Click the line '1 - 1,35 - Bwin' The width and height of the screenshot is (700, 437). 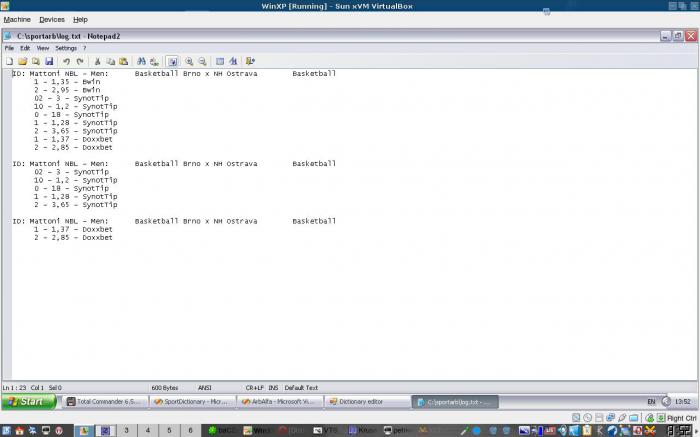[67, 82]
